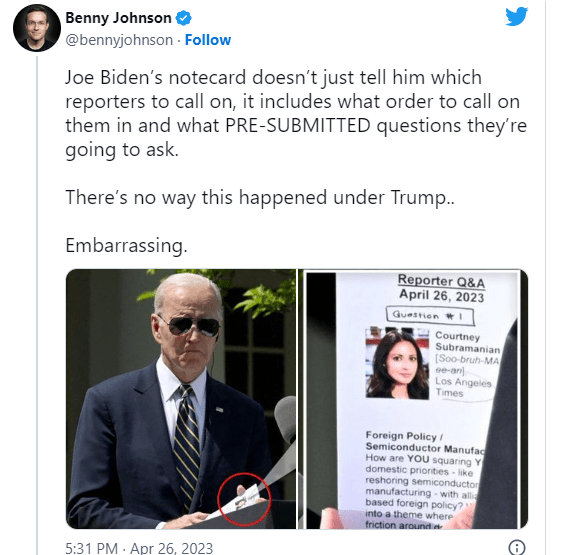Click the handwritten Question #1 box
573x555 pixels.
pos(430,316)
